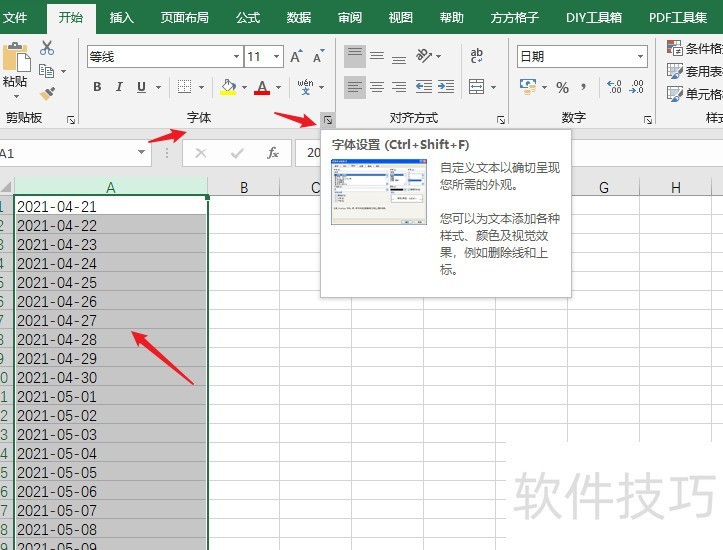This screenshot has height=550, width=723.
Task: Switch to 方方格子 tab
Action: [x=515, y=18]
